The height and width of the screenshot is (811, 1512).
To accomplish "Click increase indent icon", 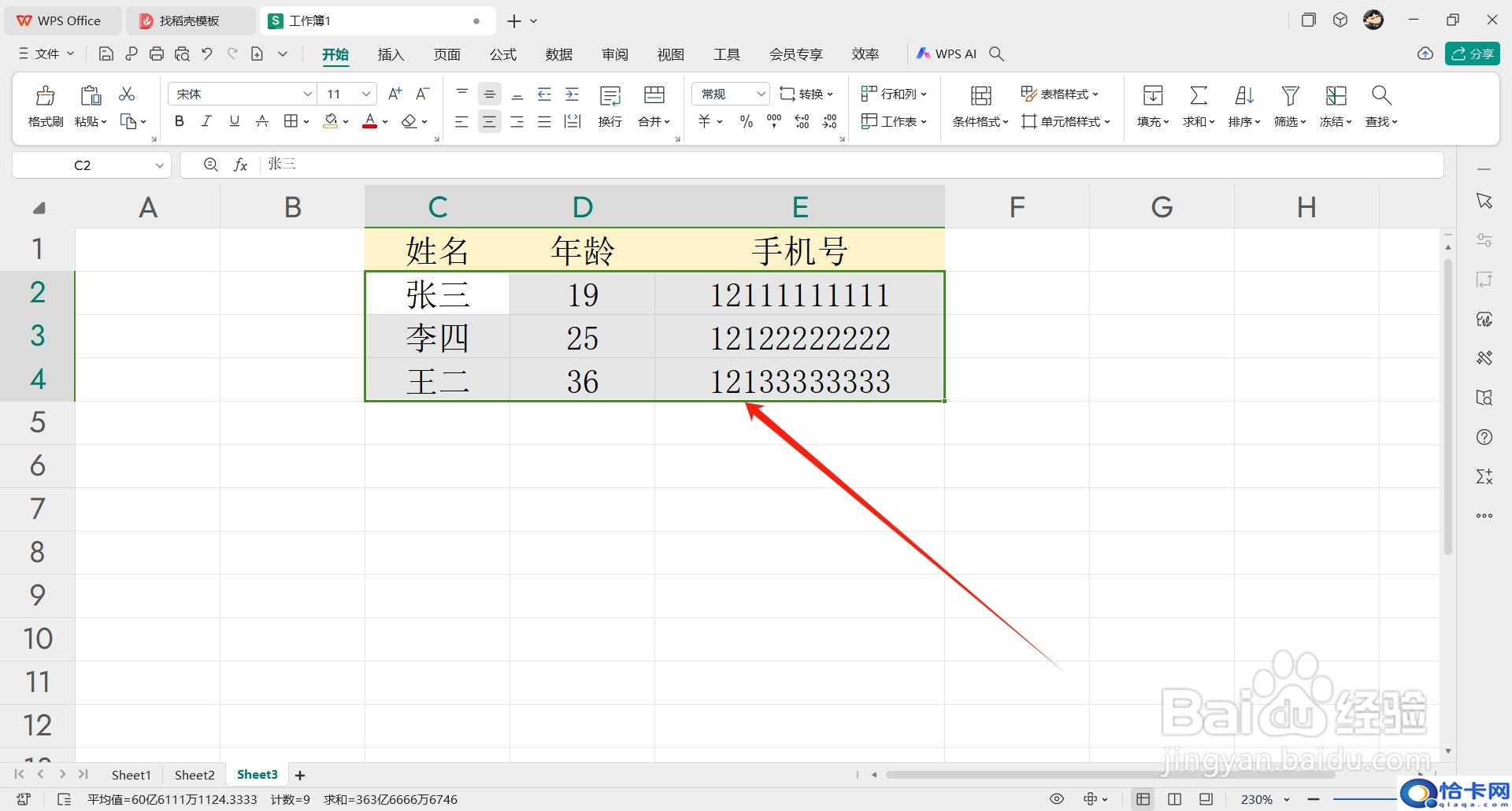I will (573, 94).
